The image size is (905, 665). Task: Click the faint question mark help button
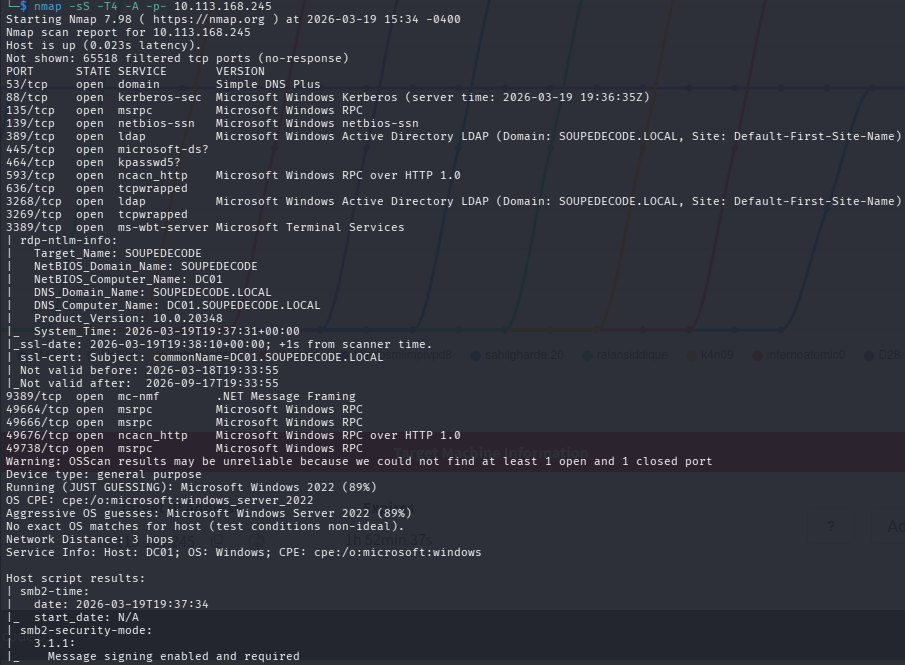(x=830, y=526)
